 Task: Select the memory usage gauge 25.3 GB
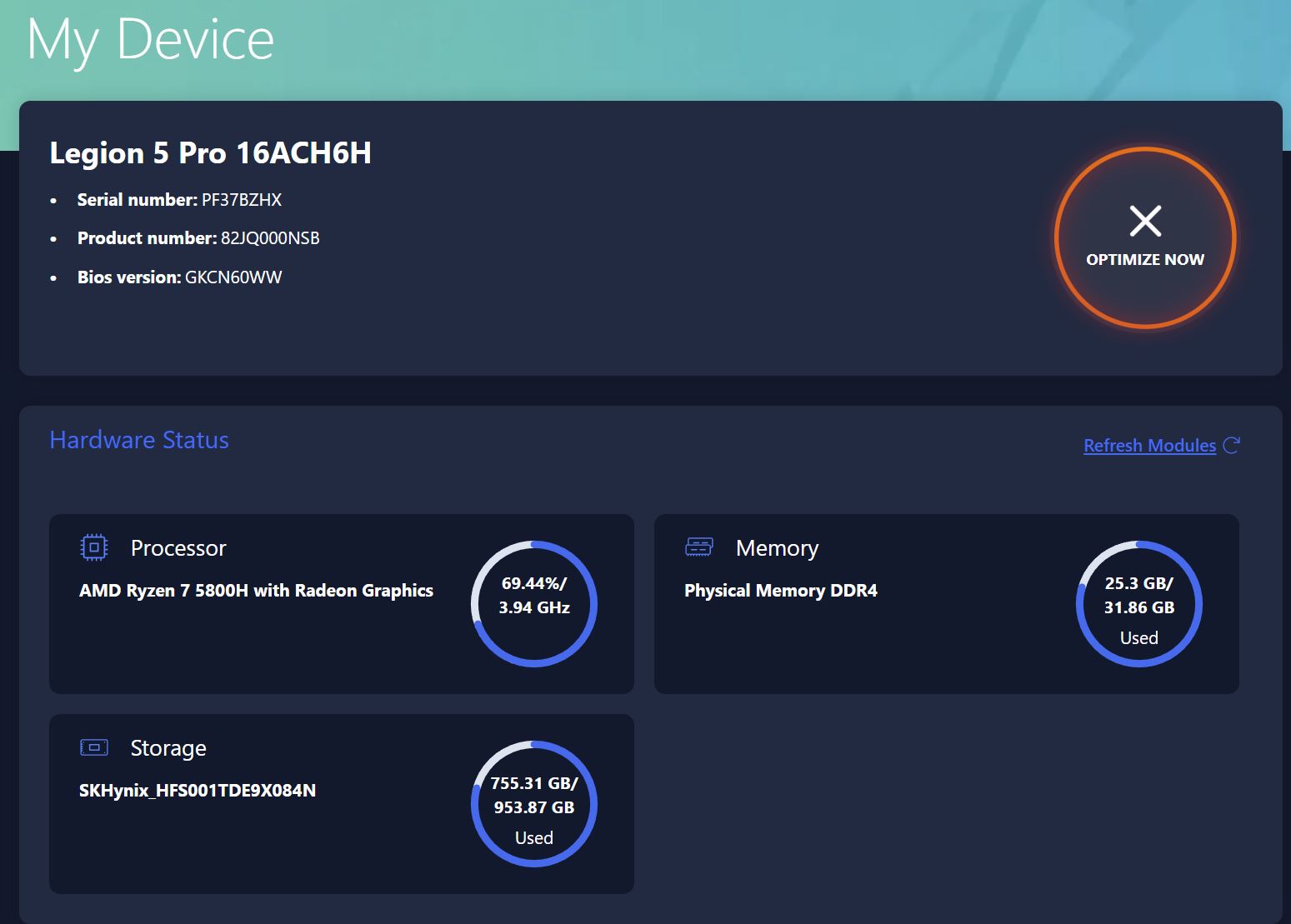pos(1139,604)
